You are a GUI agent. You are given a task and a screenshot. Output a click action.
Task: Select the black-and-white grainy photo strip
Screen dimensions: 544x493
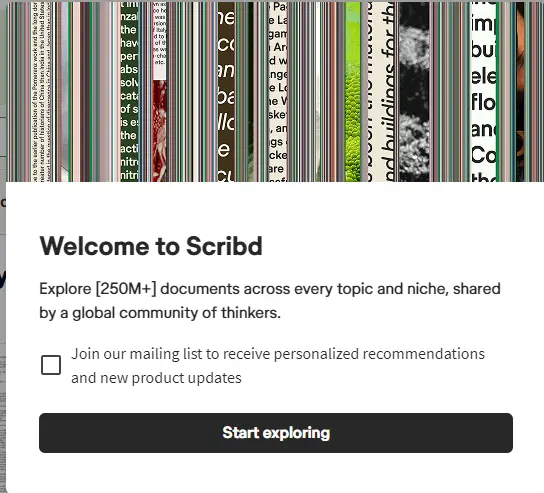coord(414,91)
